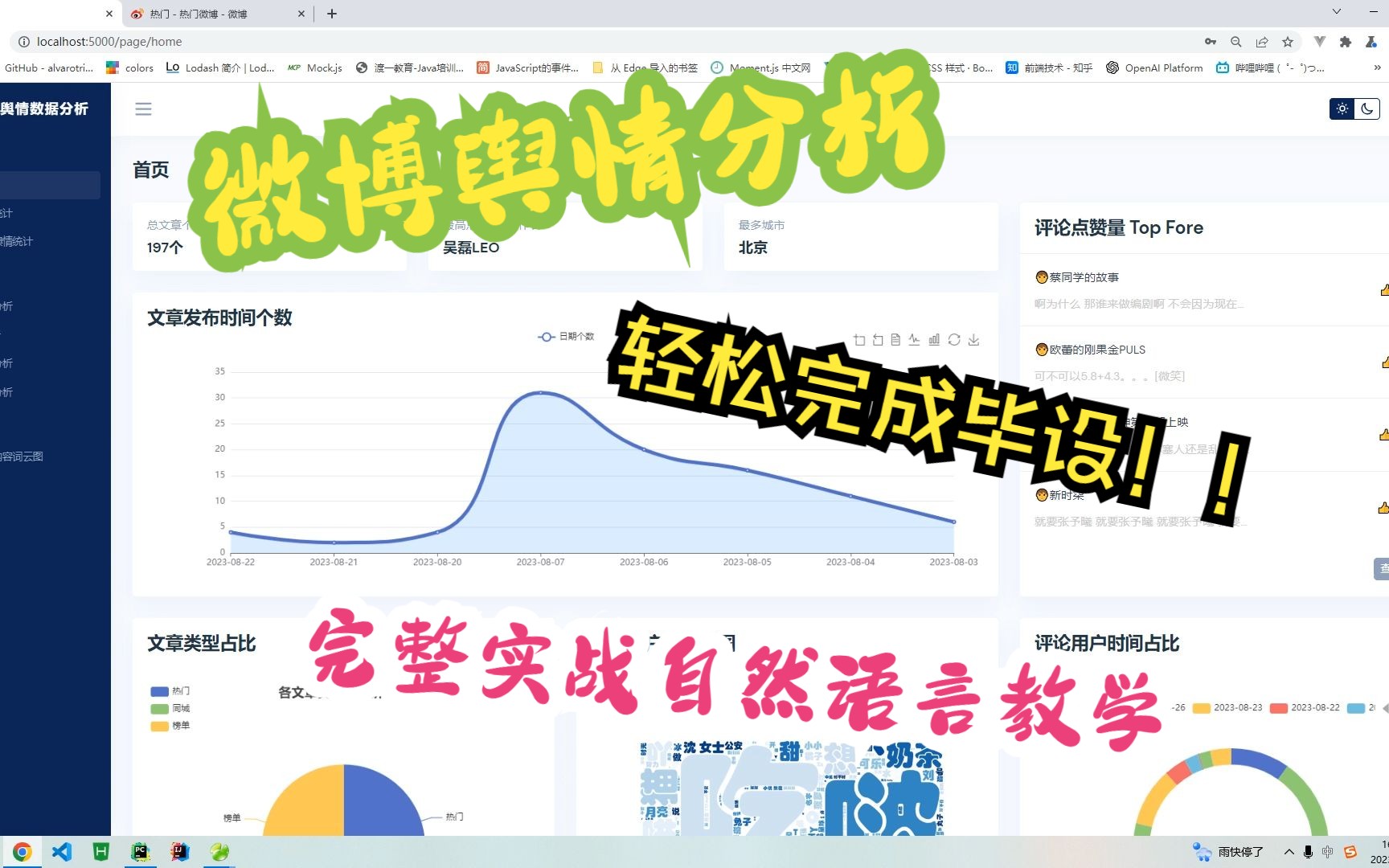
Task: Select the chart area zoom tool
Action: 859,340
